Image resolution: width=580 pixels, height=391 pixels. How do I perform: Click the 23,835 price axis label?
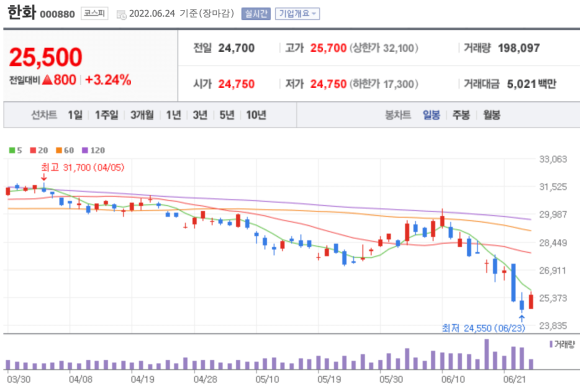(553, 326)
